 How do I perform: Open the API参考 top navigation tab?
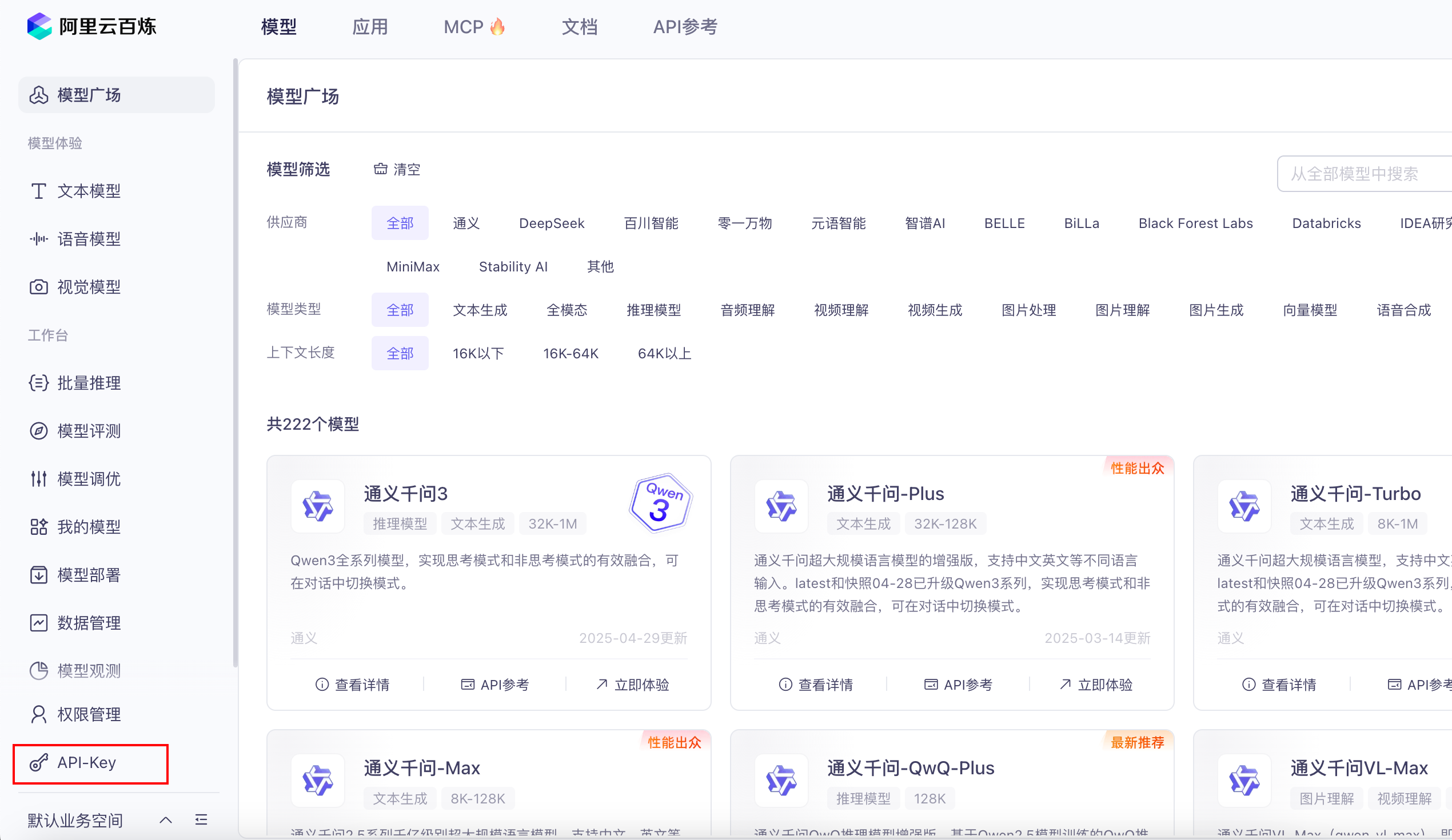[x=685, y=26]
